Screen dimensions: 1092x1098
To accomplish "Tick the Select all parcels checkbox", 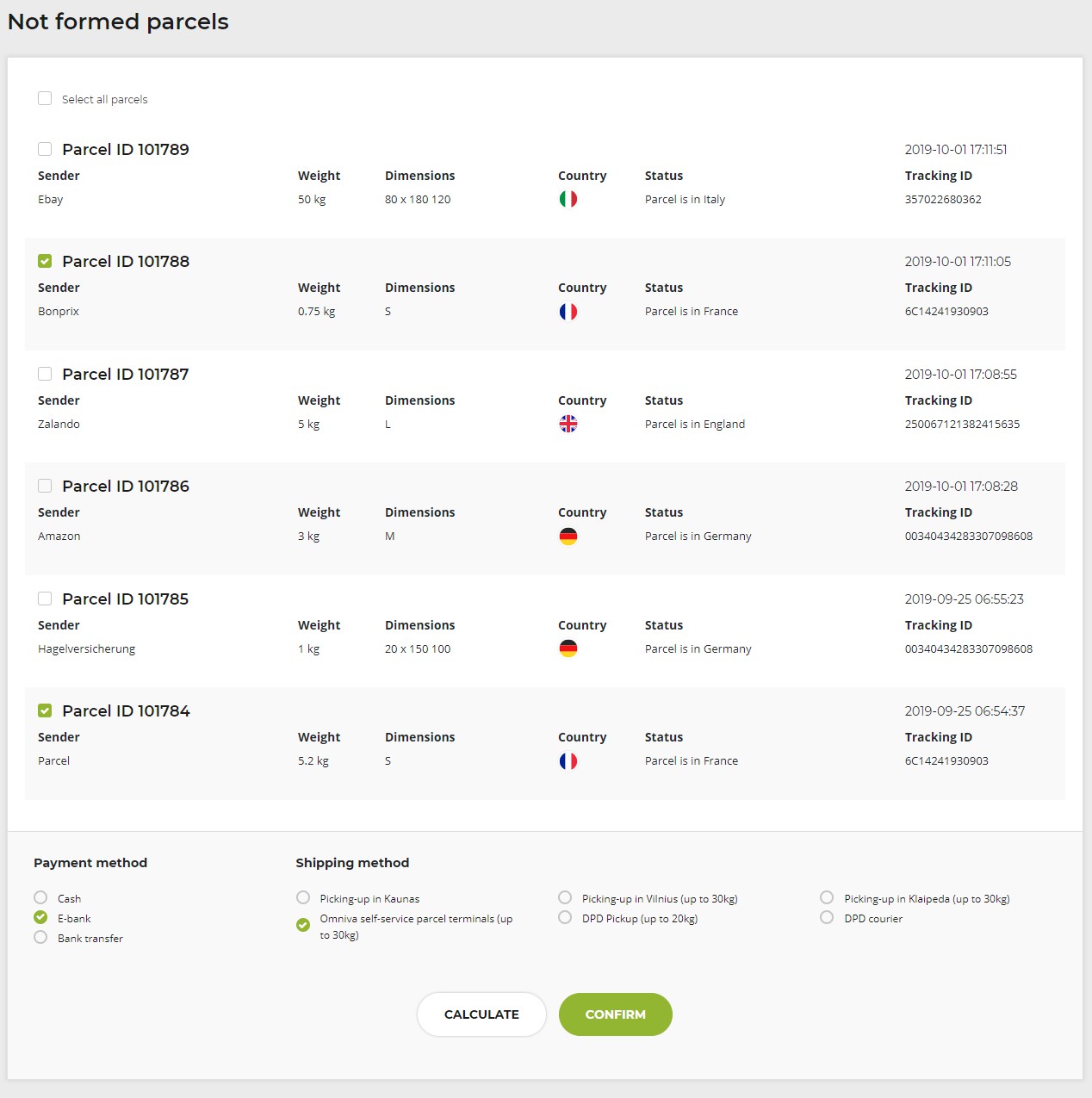I will click(45, 99).
